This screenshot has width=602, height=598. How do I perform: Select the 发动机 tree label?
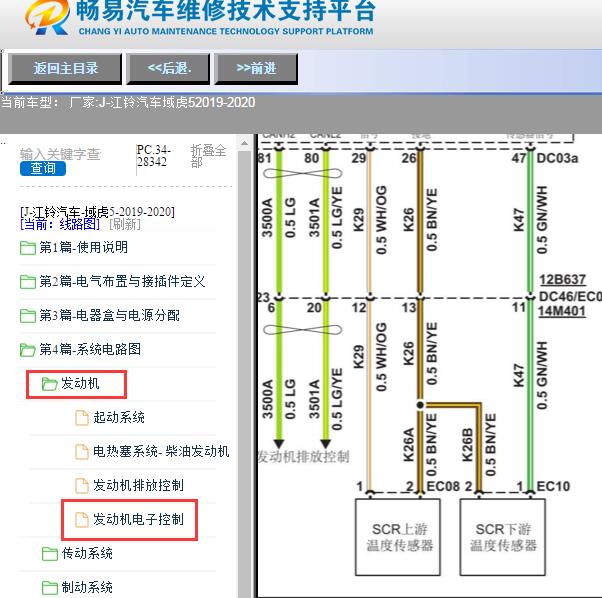coord(80,383)
